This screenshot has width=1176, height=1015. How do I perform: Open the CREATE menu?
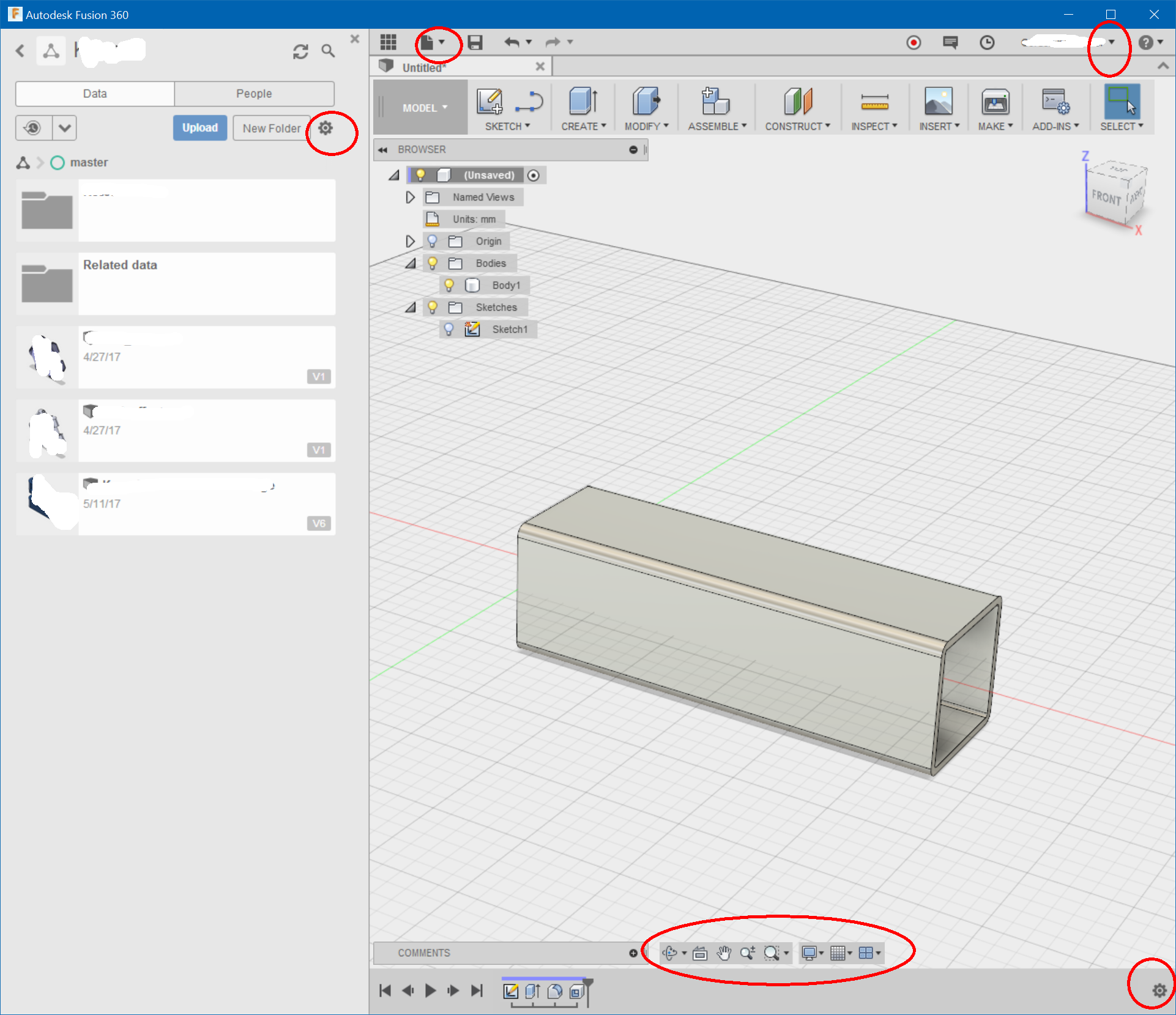(x=584, y=126)
